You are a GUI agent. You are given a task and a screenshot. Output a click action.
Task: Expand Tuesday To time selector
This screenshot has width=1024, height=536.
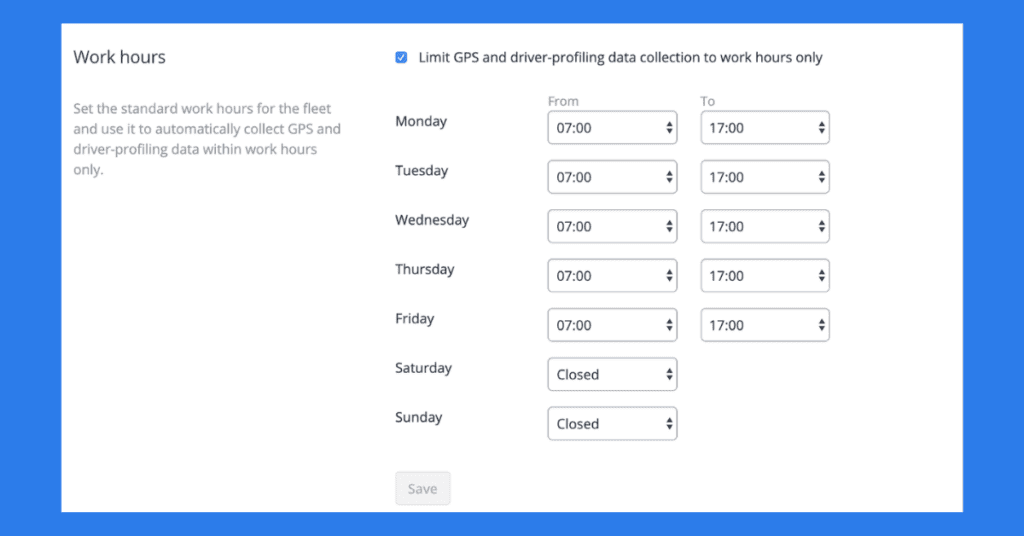coord(765,177)
